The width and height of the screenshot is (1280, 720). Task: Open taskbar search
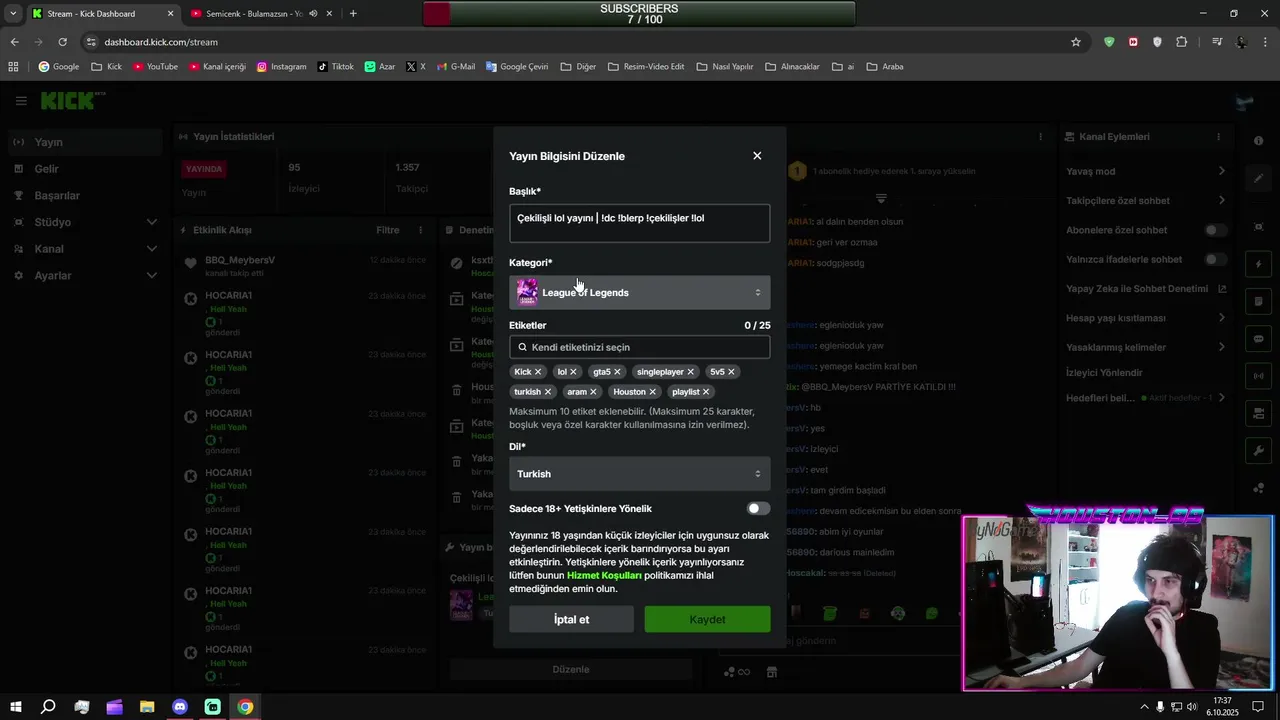click(x=48, y=707)
